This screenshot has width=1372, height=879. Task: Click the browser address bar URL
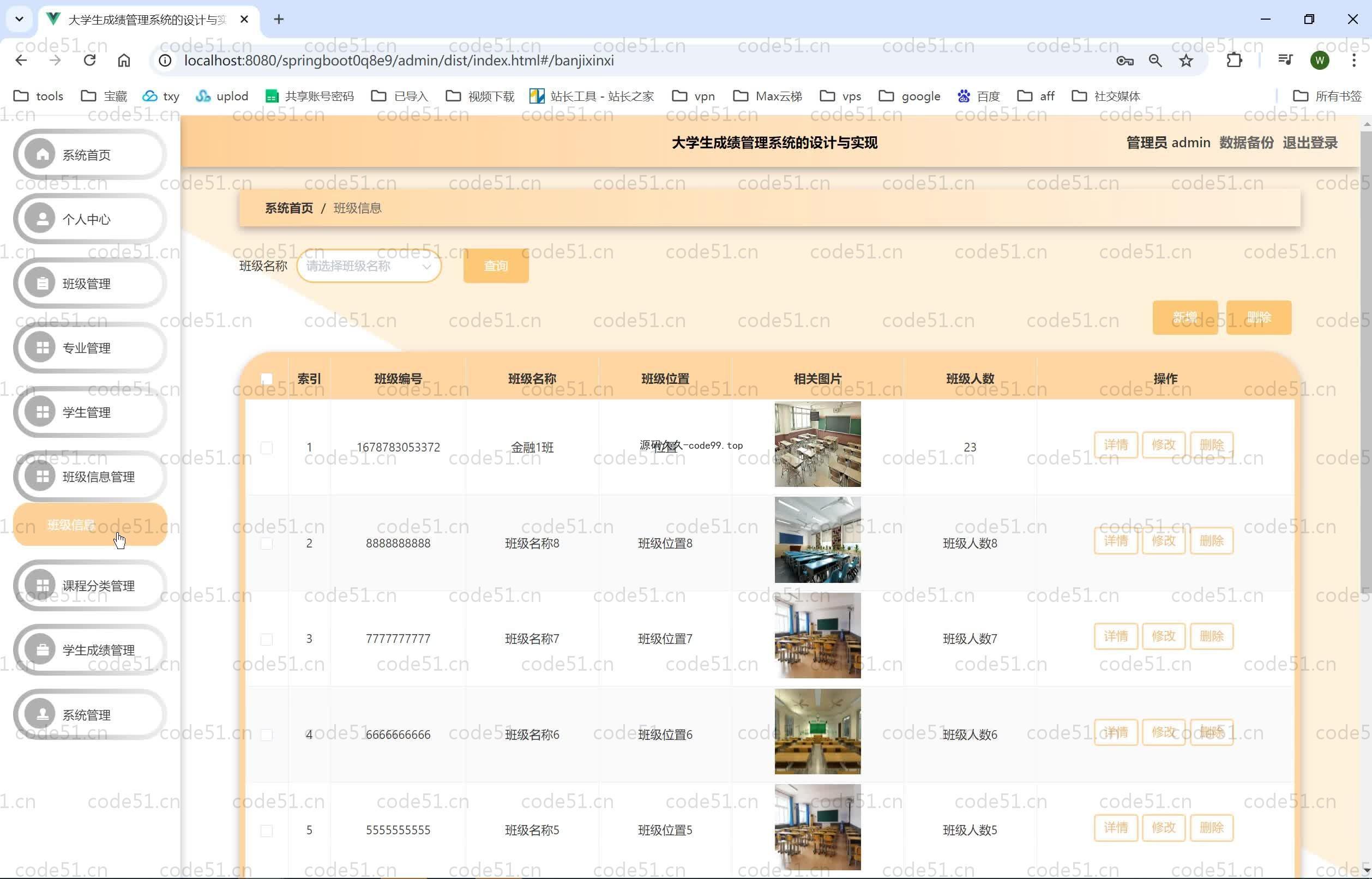click(399, 61)
